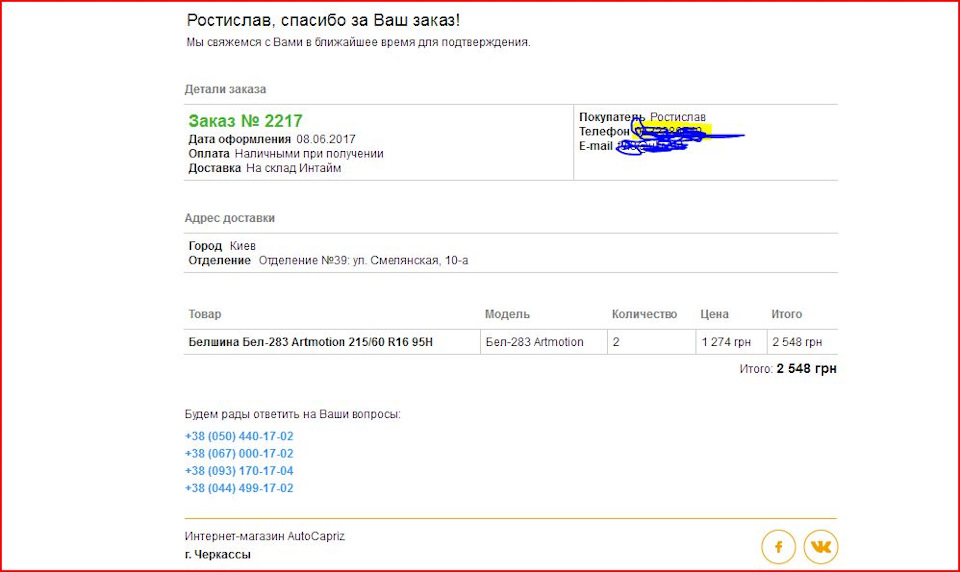Select product name 'Белшина Бел-283 Artmotion 215/60 R16 95H'

(x=310, y=342)
